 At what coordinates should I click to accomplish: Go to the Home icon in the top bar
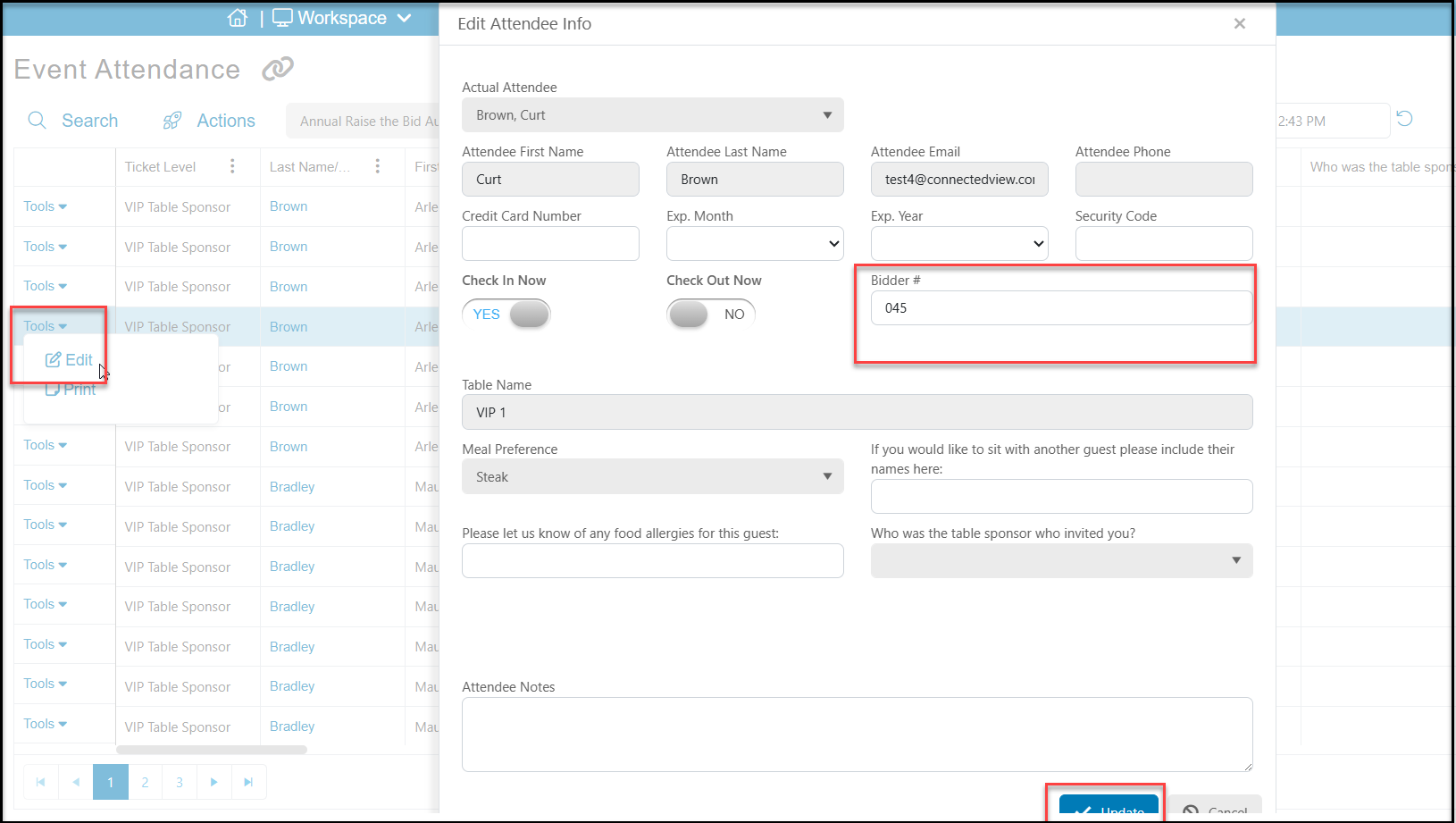(x=238, y=18)
